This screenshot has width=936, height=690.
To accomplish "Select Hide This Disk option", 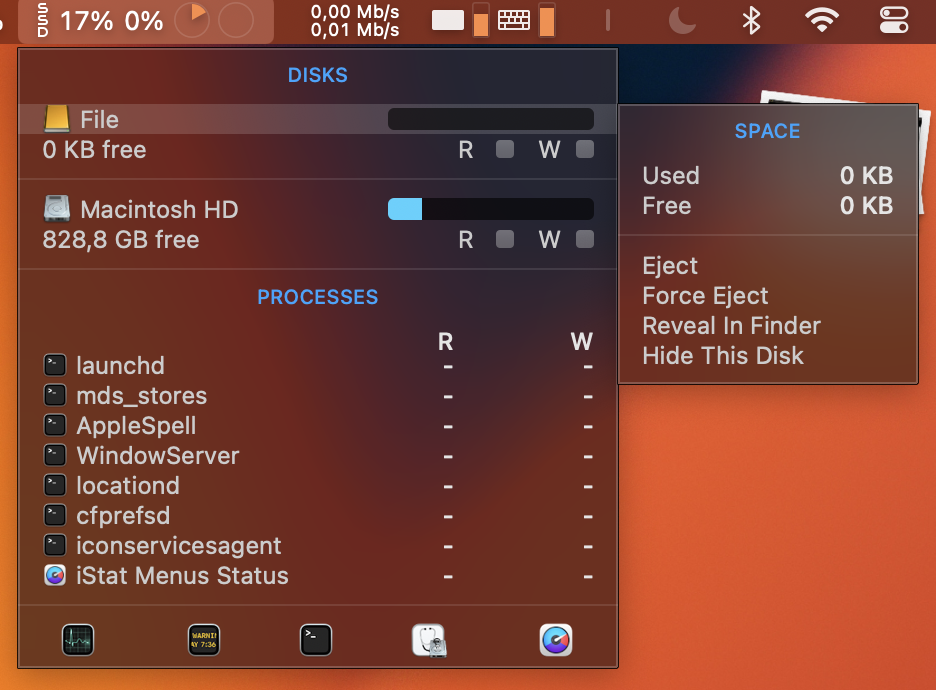I will (x=723, y=356).
